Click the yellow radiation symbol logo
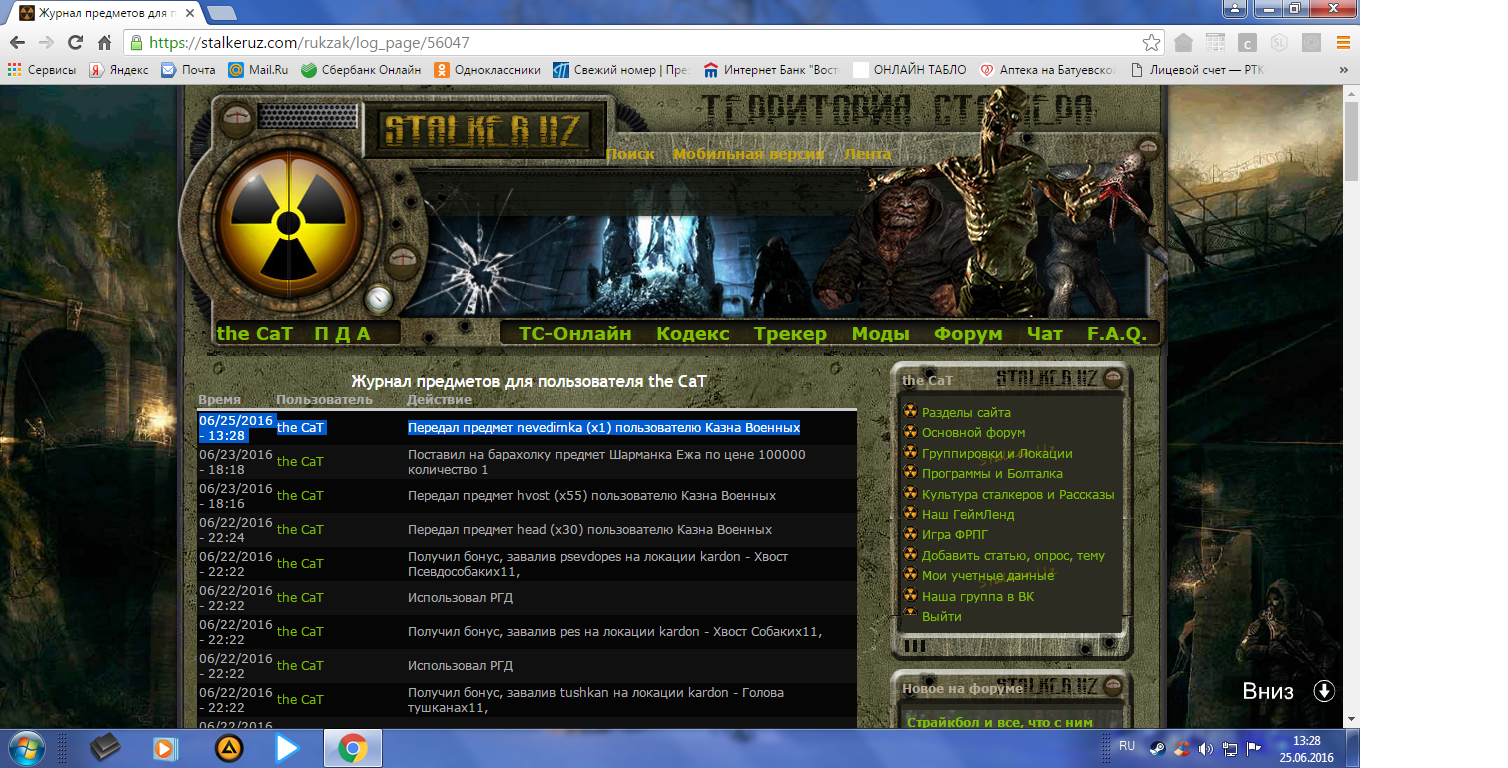 click(x=289, y=221)
